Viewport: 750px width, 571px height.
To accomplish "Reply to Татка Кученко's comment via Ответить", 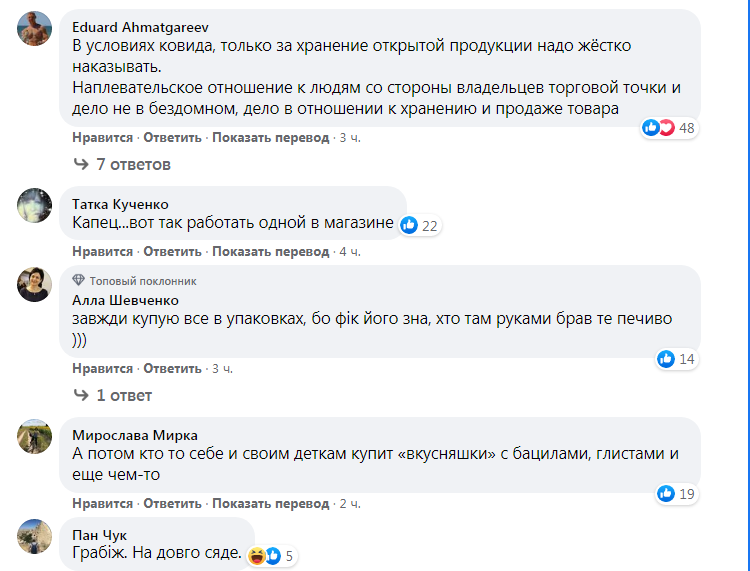I will tap(173, 251).
